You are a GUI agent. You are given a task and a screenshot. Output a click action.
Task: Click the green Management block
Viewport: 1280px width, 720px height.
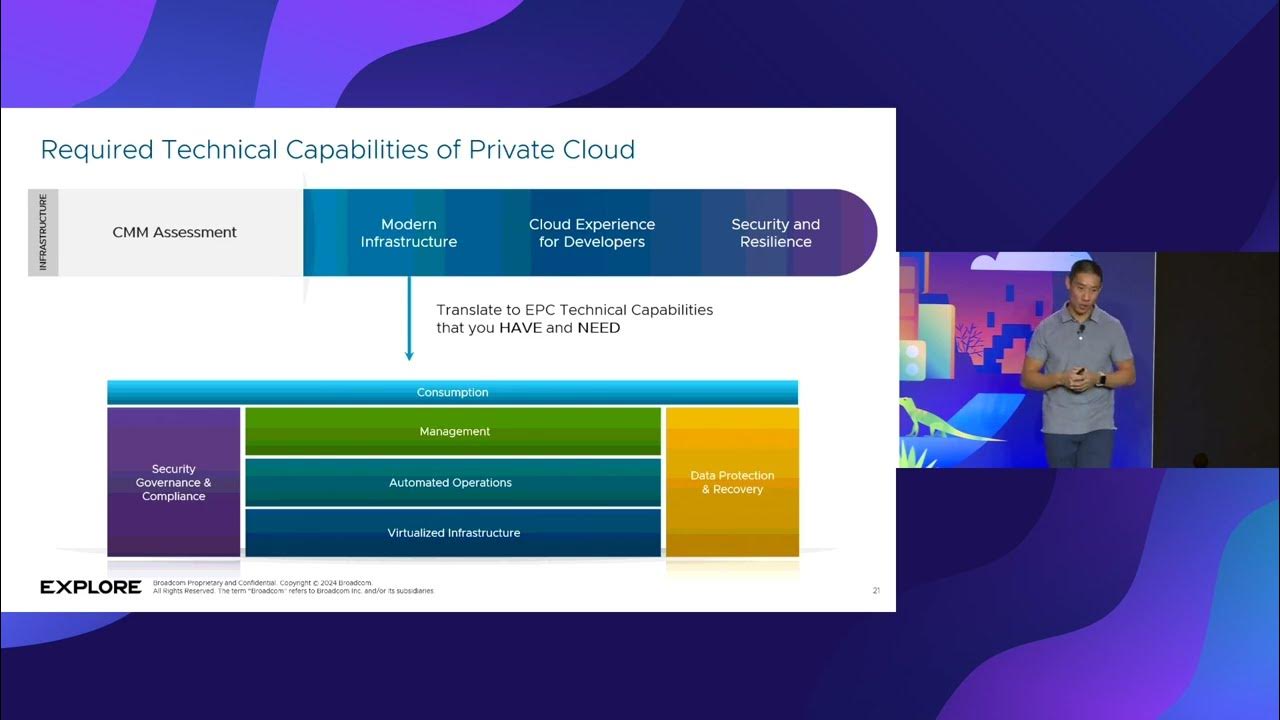(x=454, y=432)
